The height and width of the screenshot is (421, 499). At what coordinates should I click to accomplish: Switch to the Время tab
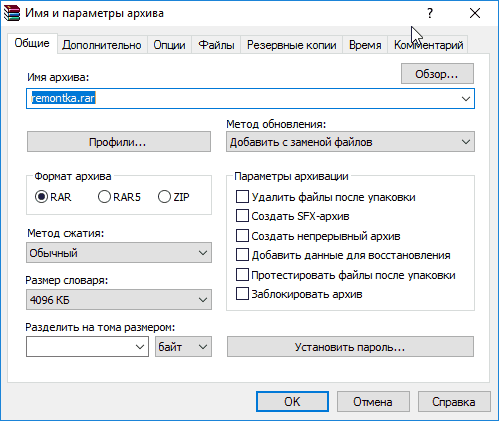point(365,45)
